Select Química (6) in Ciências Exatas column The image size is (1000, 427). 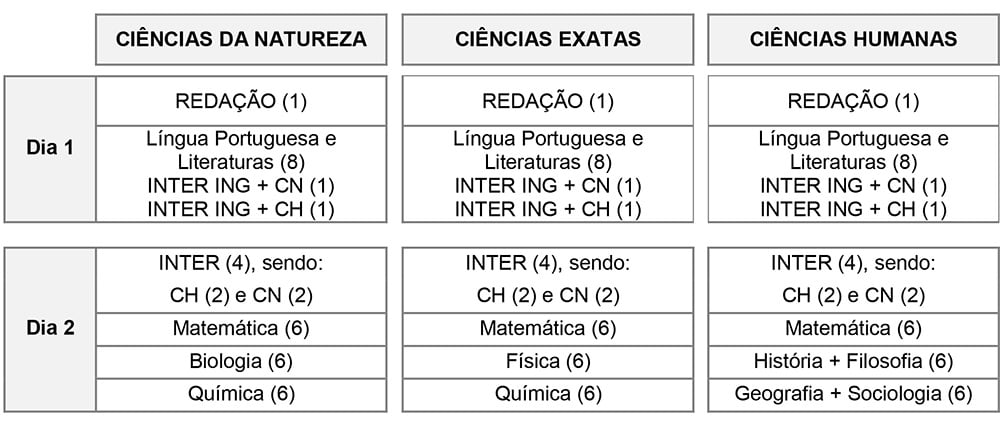point(548,394)
